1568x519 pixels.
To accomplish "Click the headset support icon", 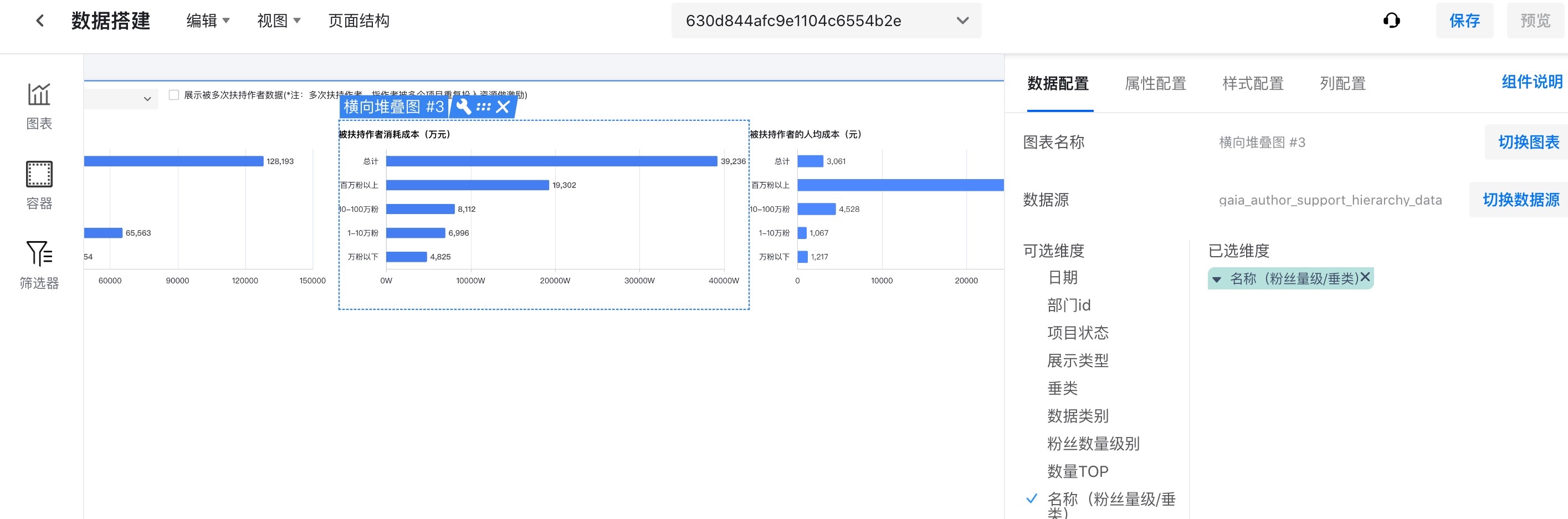I will pyautogui.click(x=1391, y=21).
